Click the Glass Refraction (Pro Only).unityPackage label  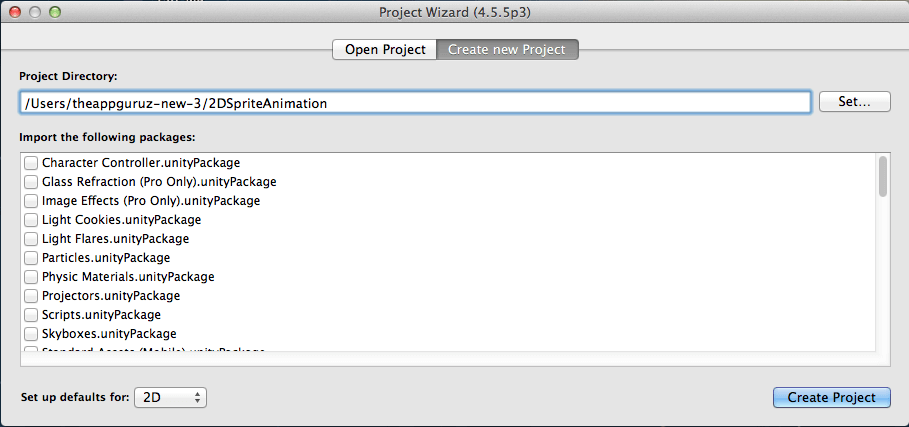tap(159, 182)
